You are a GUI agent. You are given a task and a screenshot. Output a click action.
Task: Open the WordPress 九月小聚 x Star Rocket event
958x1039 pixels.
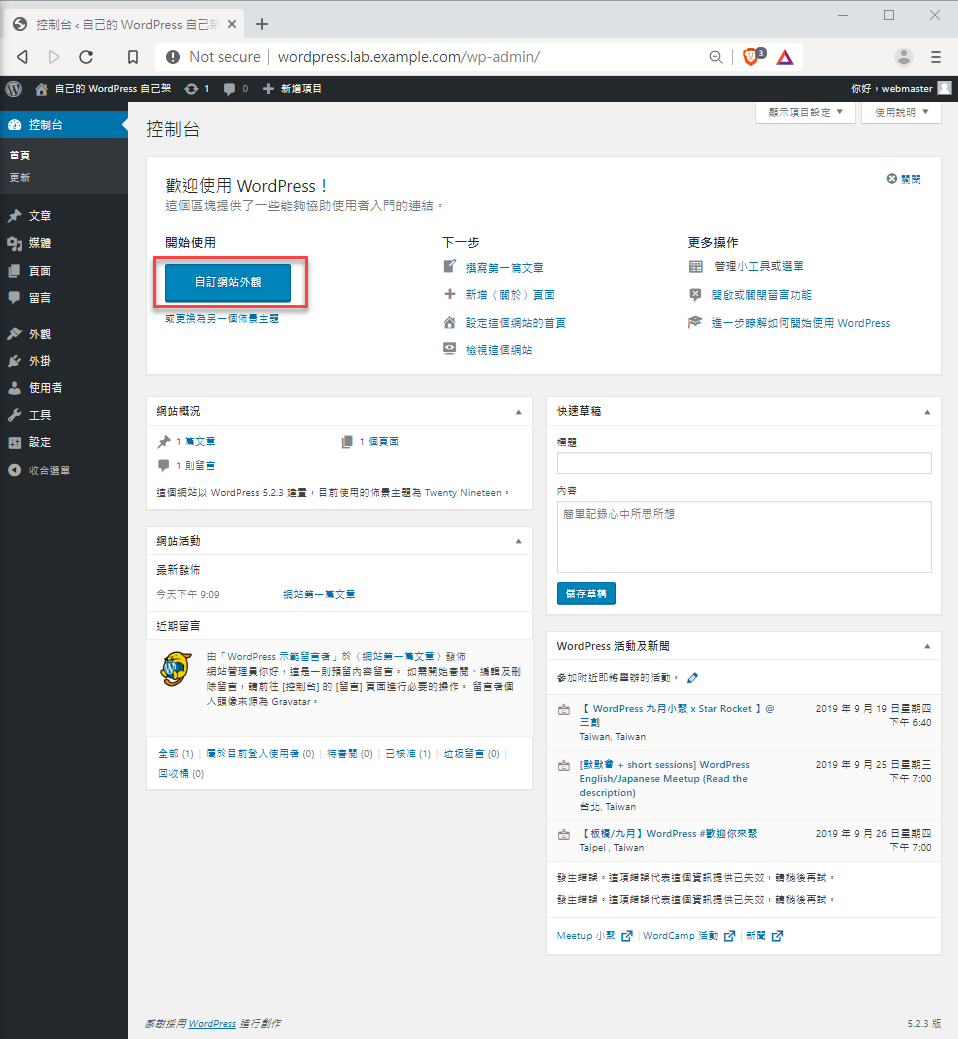(x=676, y=715)
